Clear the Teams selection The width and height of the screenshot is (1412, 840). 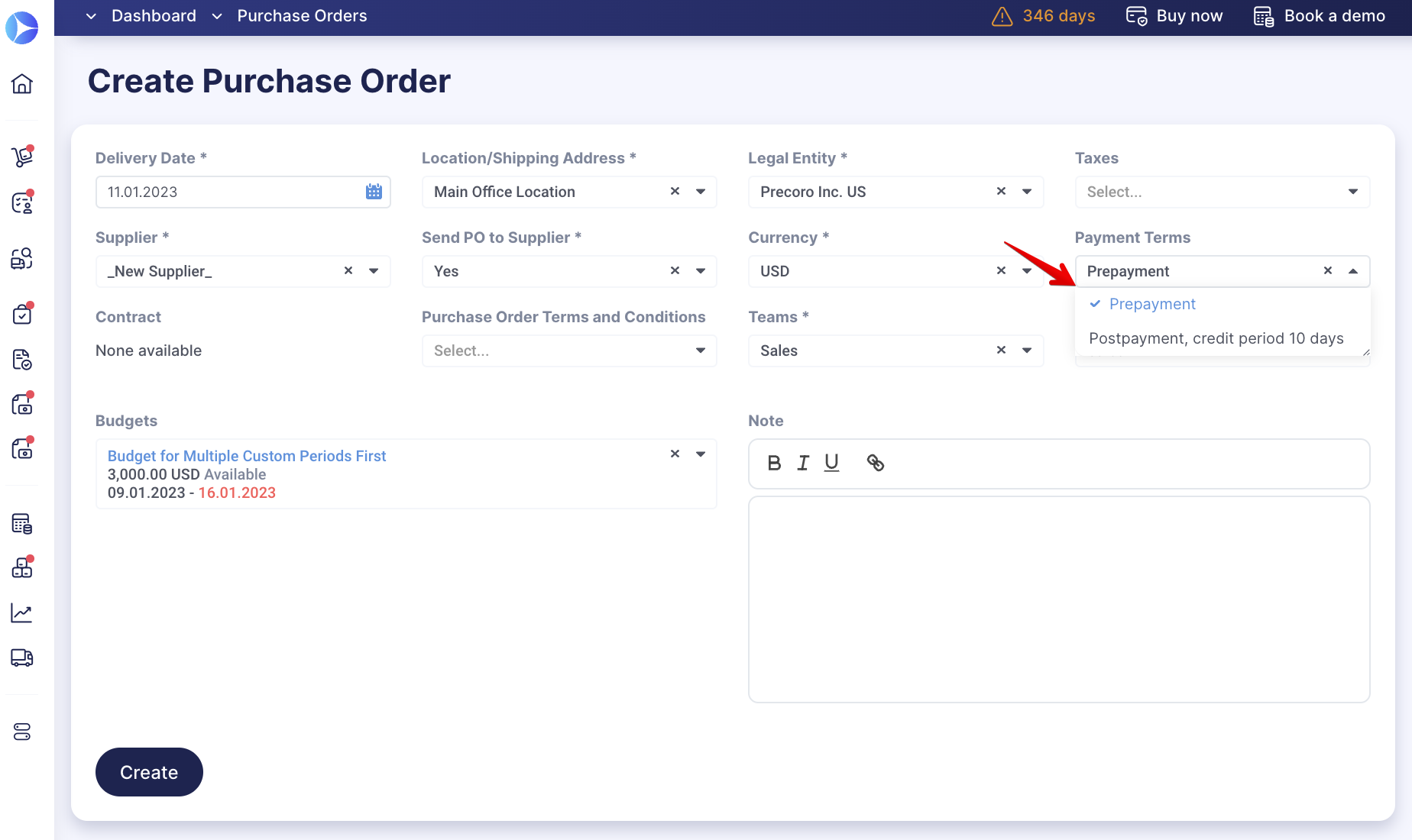(1001, 350)
